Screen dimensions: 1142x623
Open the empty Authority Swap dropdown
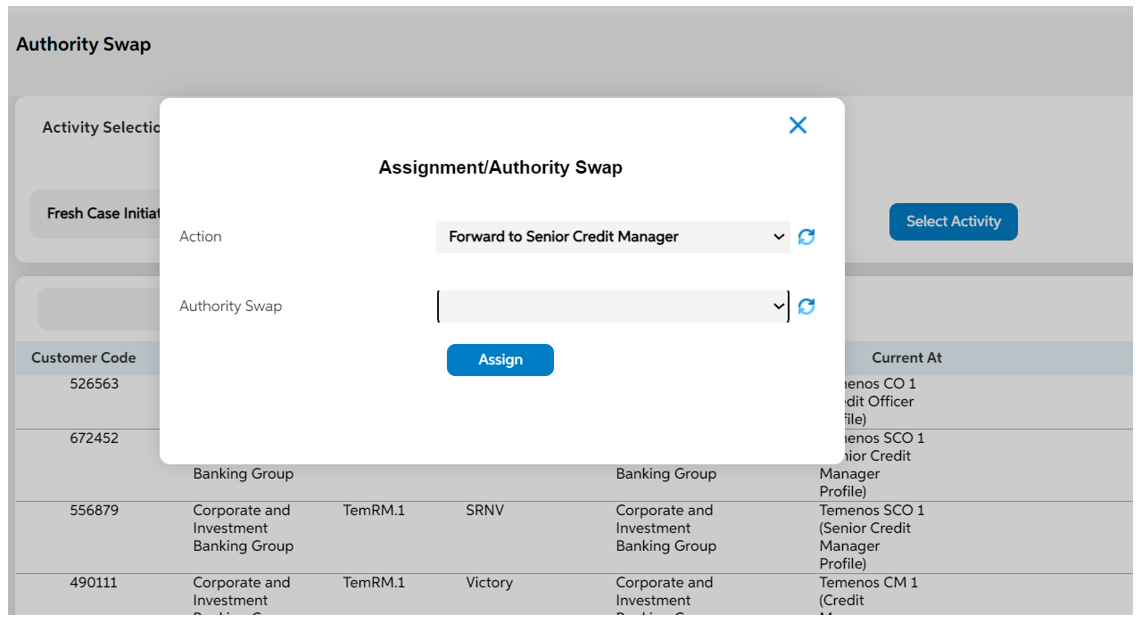[x=613, y=307]
